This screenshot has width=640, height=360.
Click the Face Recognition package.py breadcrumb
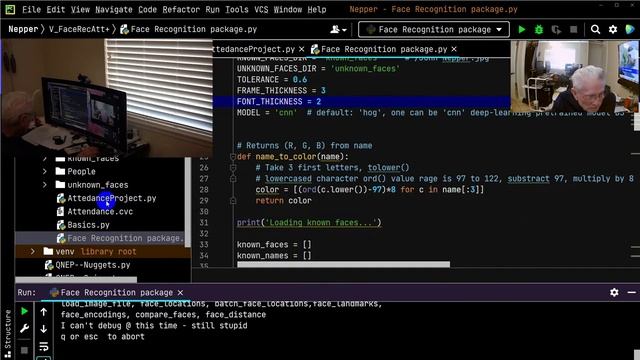click(x=189, y=29)
